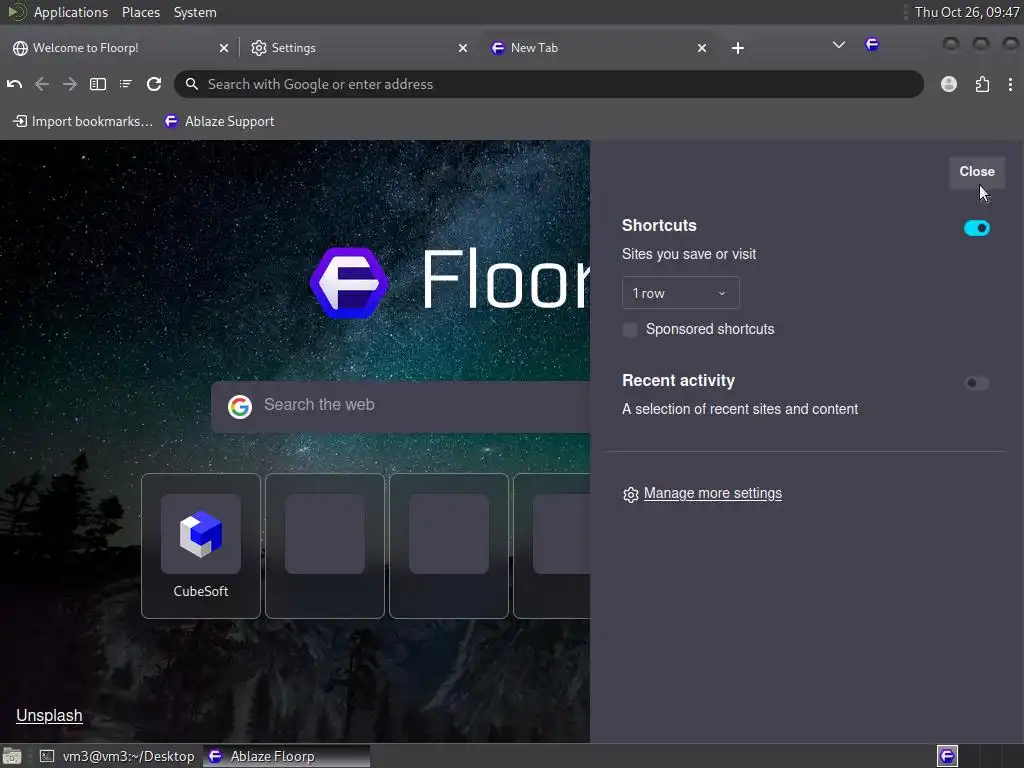Click the Import bookmarks icon

point(20,121)
